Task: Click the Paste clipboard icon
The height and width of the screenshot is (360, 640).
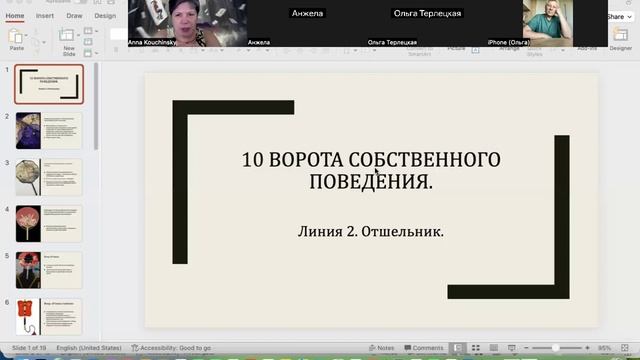Action: pyautogui.click(x=15, y=37)
